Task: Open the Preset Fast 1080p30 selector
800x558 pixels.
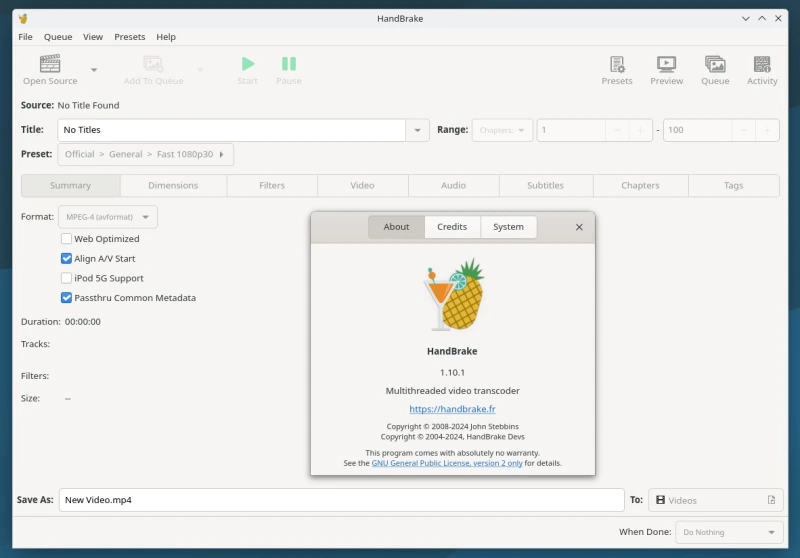Action: click(145, 154)
